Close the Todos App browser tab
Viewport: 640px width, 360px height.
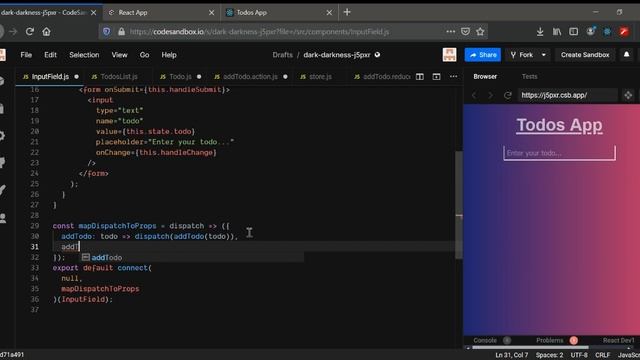[329, 13]
